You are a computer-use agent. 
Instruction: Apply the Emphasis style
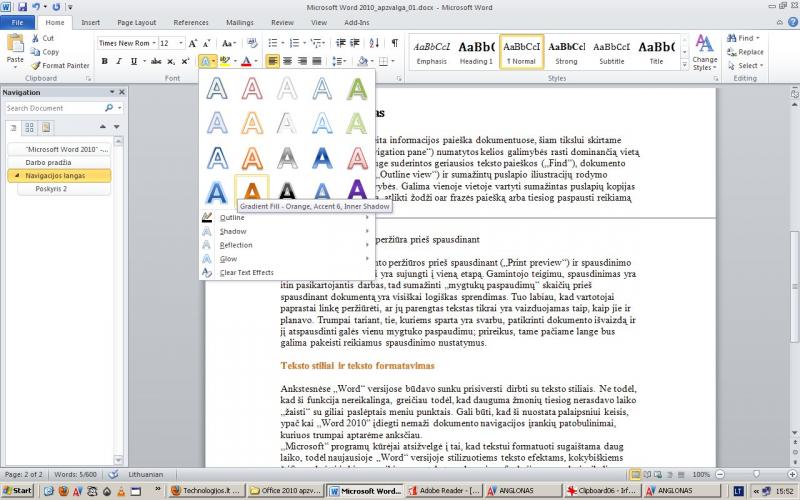[x=432, y=52]
